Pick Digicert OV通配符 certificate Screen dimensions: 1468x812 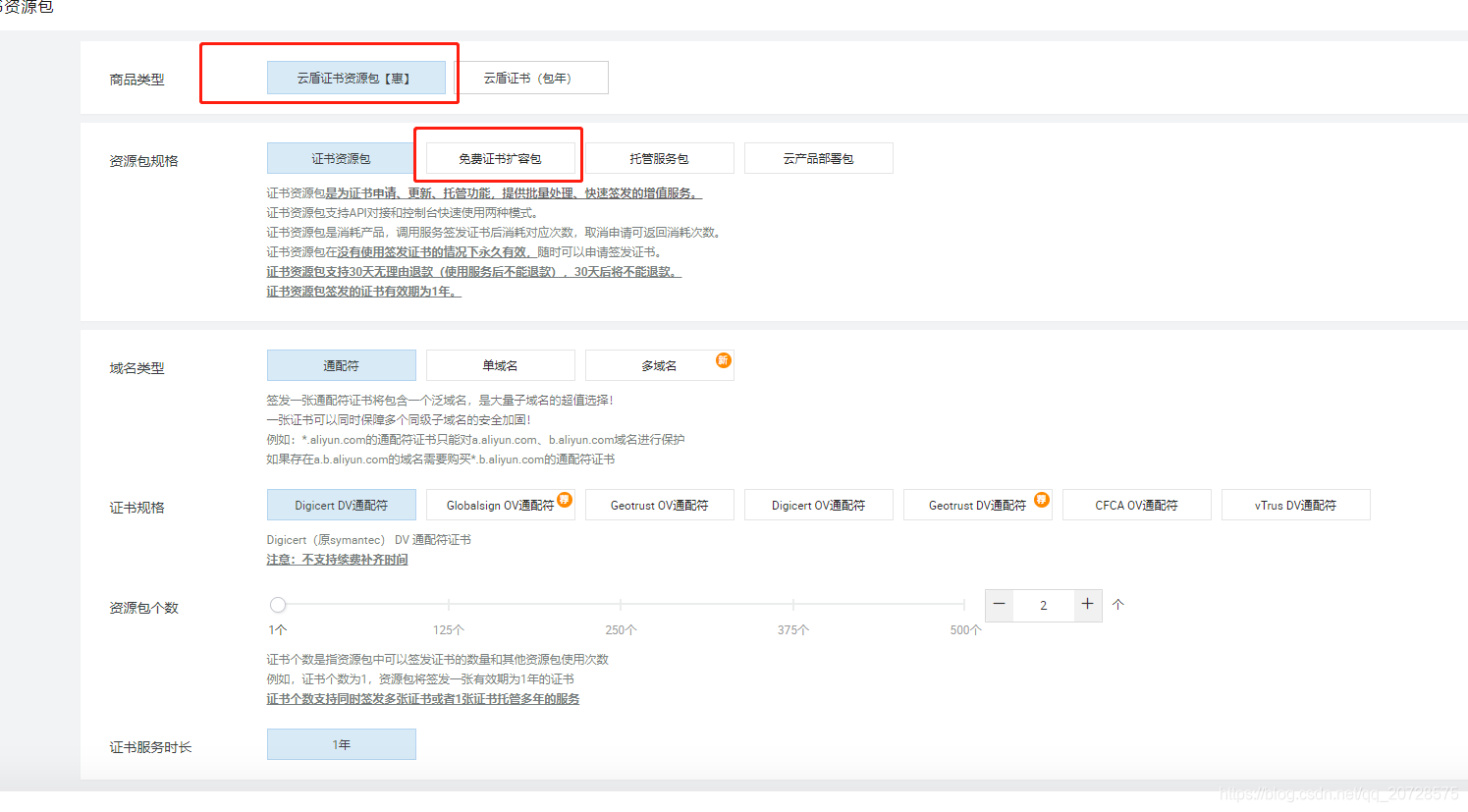818,505
